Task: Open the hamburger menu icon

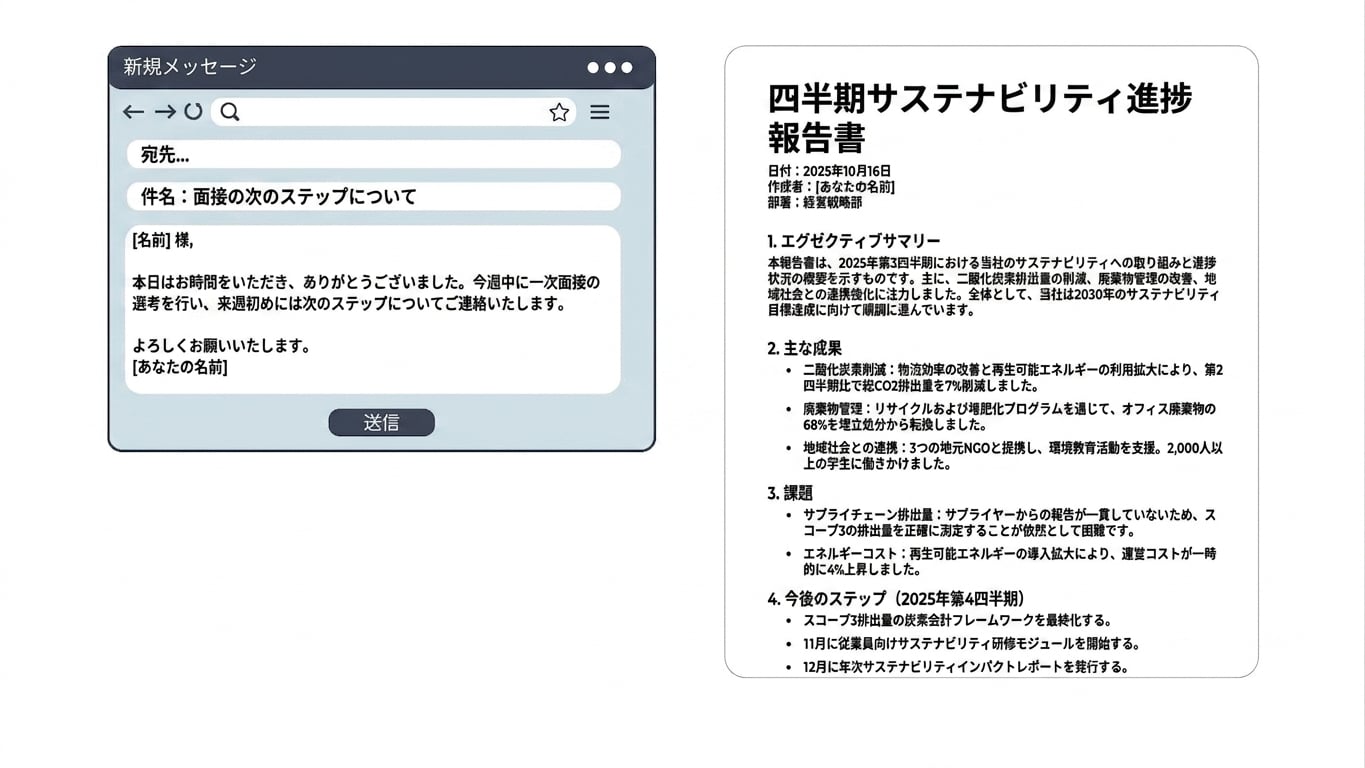Action: 599,112
